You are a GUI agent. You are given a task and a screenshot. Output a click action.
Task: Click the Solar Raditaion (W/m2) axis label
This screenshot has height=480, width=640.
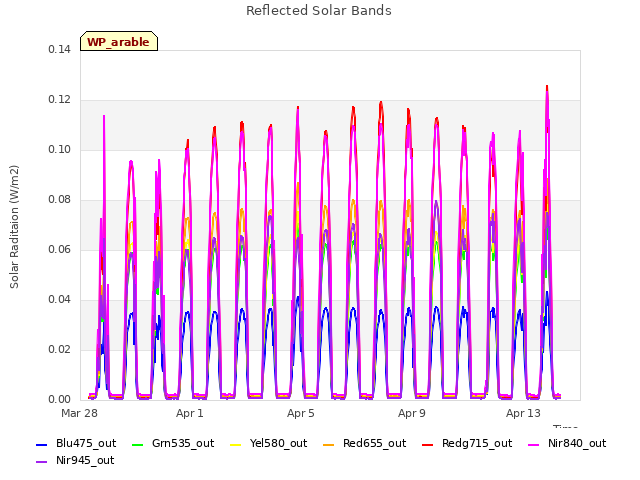14,227
